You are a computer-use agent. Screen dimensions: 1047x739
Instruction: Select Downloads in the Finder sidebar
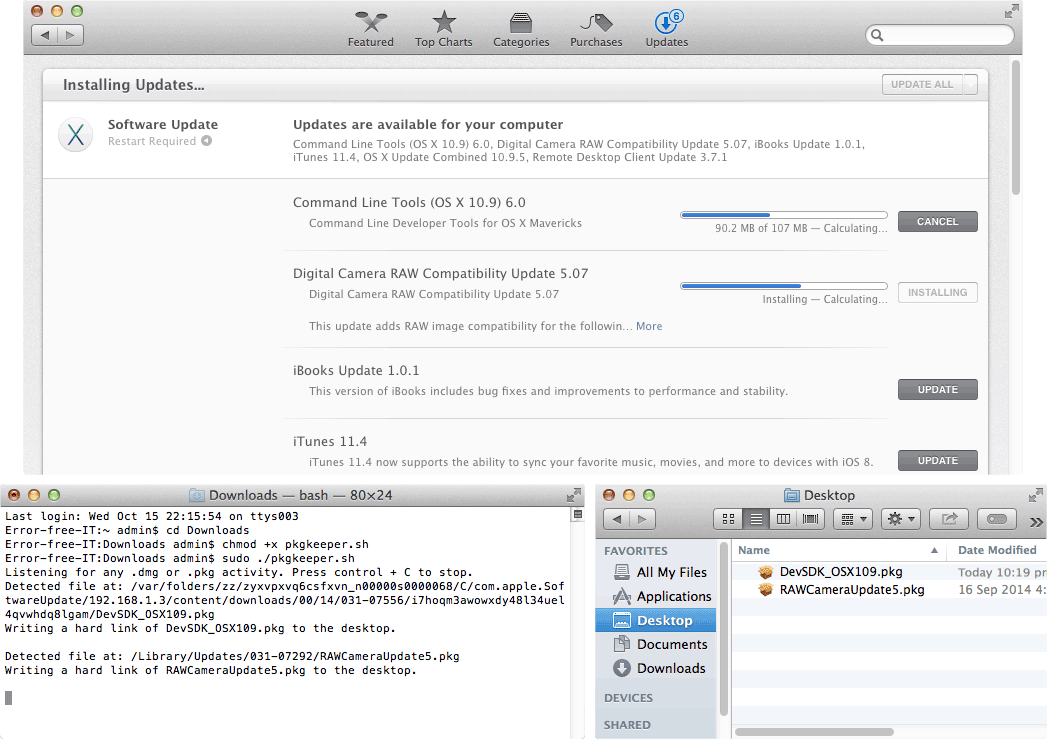coord(671,668)
